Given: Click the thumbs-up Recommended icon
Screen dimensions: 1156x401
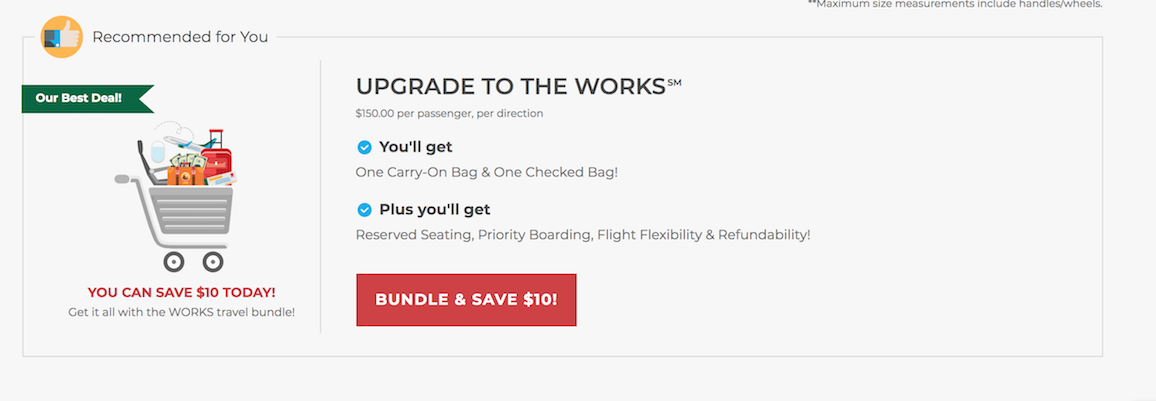Looking at the screenshot, I should point(61,37).
